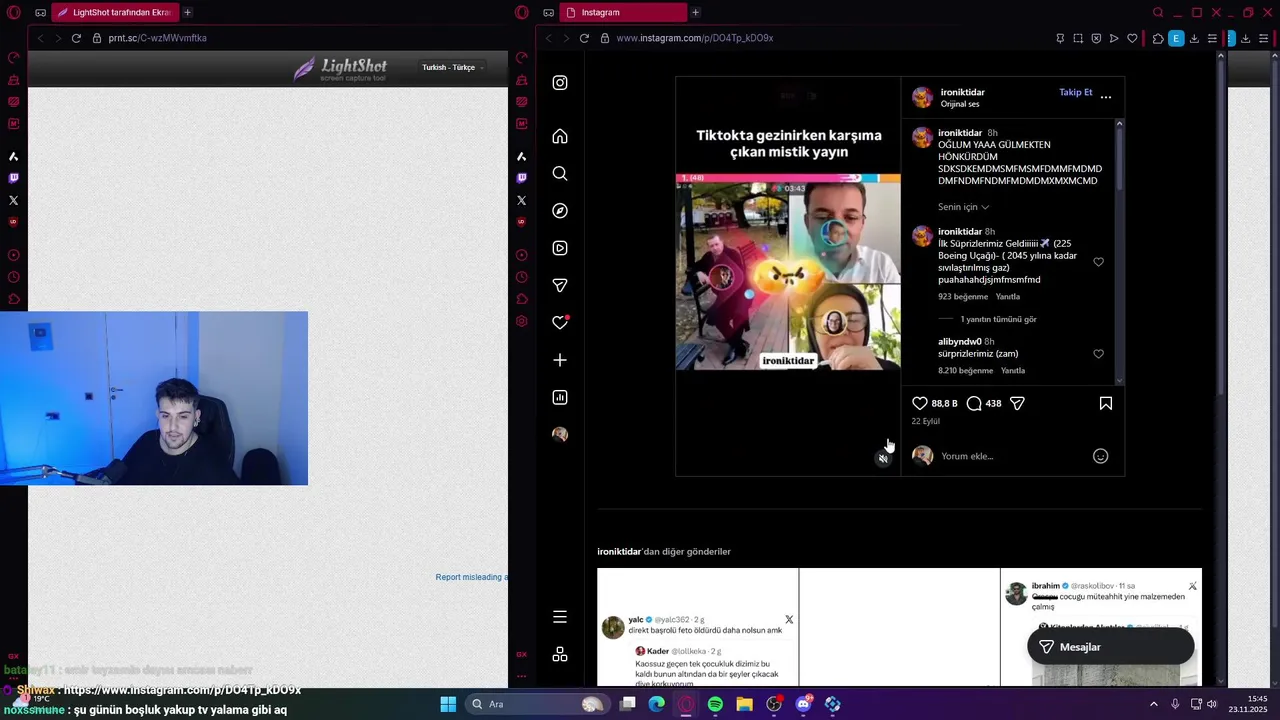Open Opera Easy Setup sliders icon
This screenshot has height=720, width=1280.
click(1212, 38)
